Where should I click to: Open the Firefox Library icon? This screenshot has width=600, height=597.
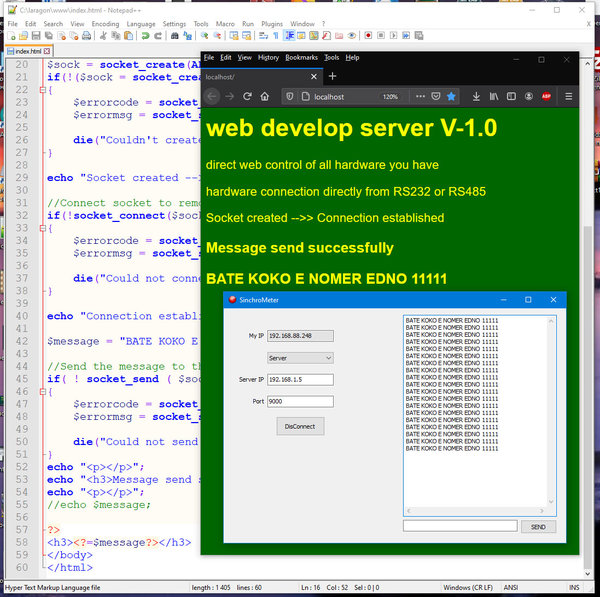[x=494, y=96]
